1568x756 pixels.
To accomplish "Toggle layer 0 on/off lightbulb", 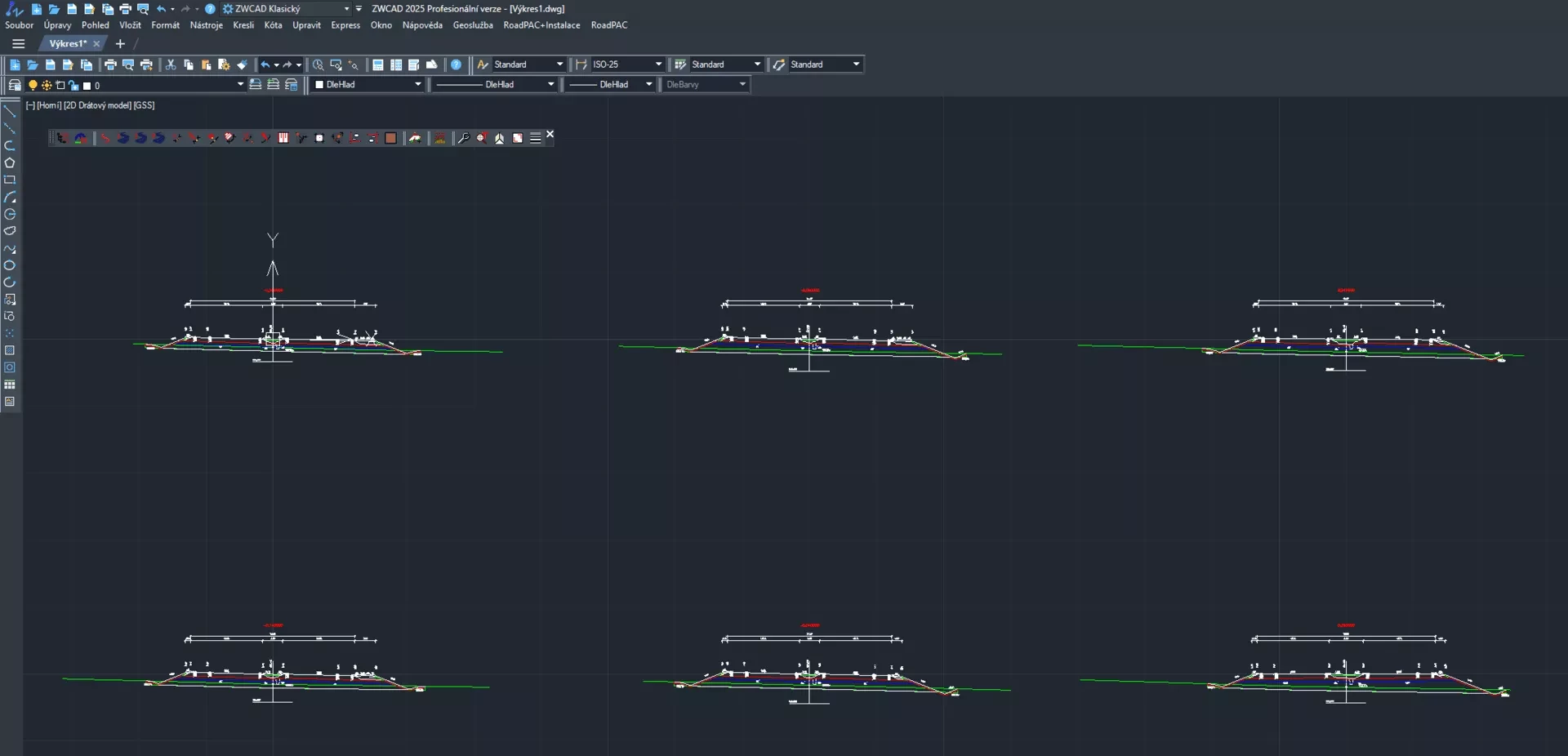I will 33,85.
